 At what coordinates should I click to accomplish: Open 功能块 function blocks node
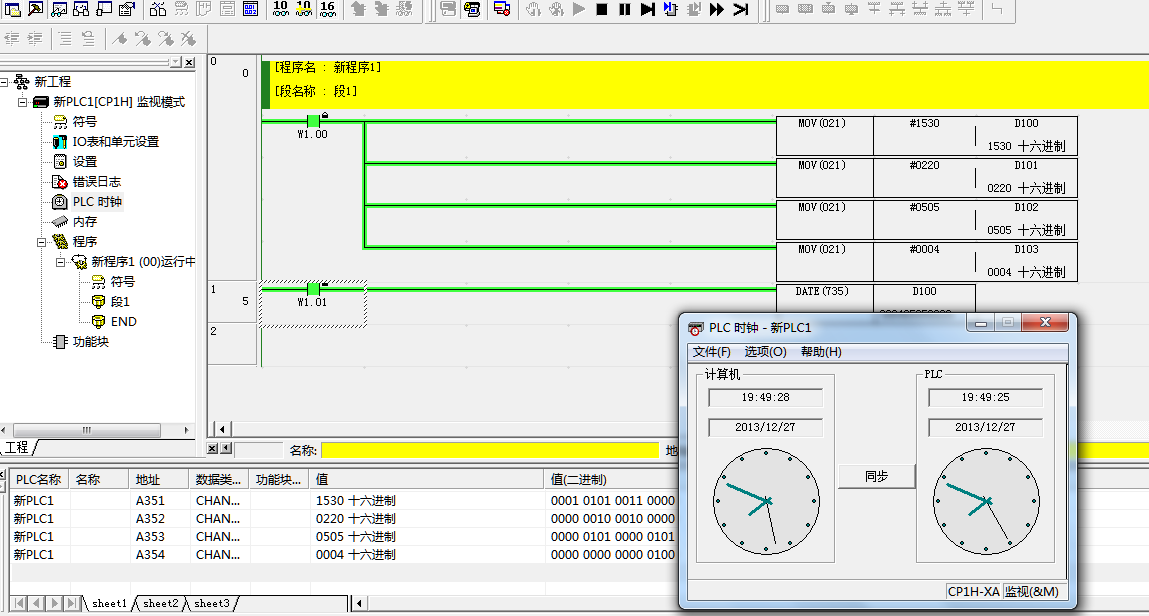[90, 342]
